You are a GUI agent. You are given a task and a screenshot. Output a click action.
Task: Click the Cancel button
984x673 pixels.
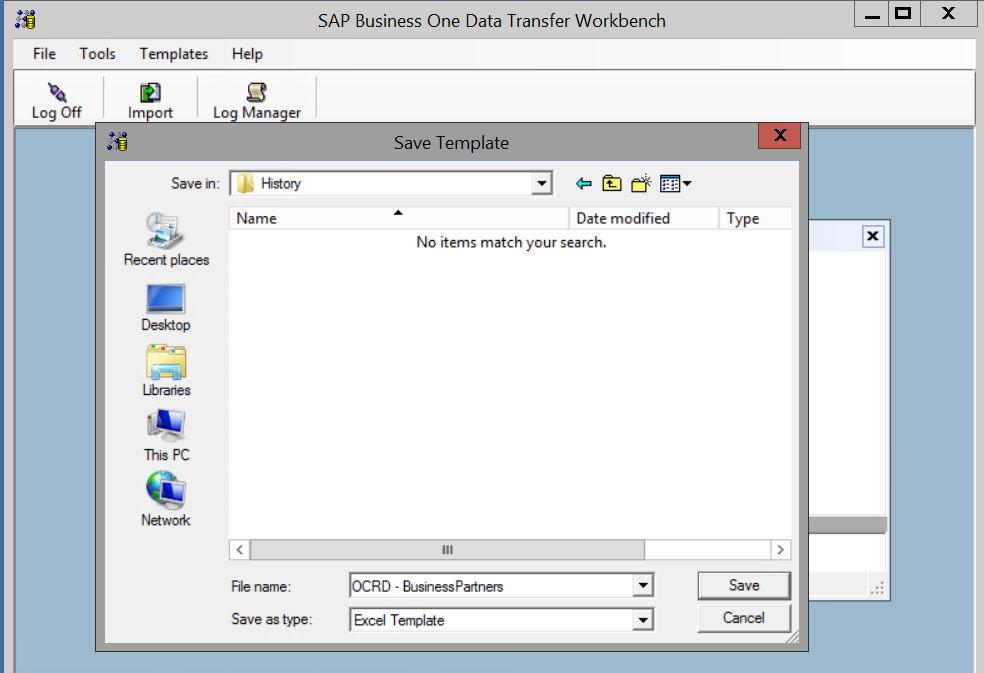coord(744,618)
